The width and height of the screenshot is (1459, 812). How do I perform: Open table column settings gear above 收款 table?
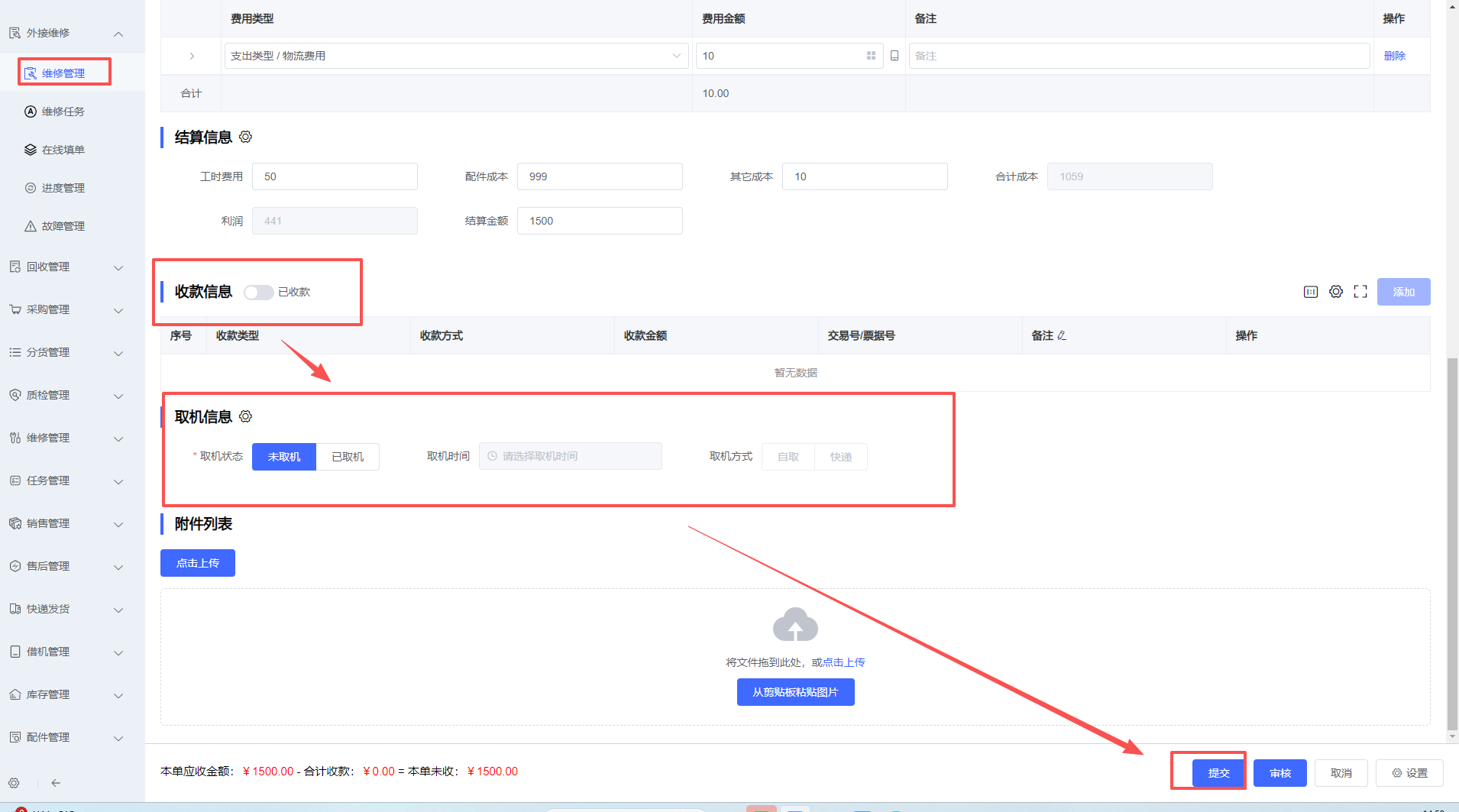[1335, 292]
